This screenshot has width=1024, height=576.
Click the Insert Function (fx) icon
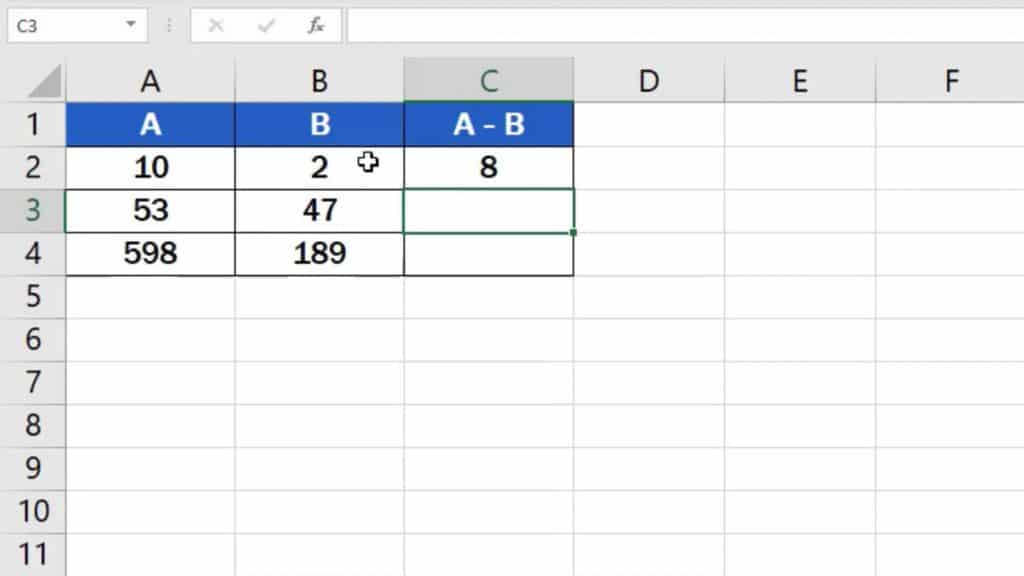coord(316,26)
